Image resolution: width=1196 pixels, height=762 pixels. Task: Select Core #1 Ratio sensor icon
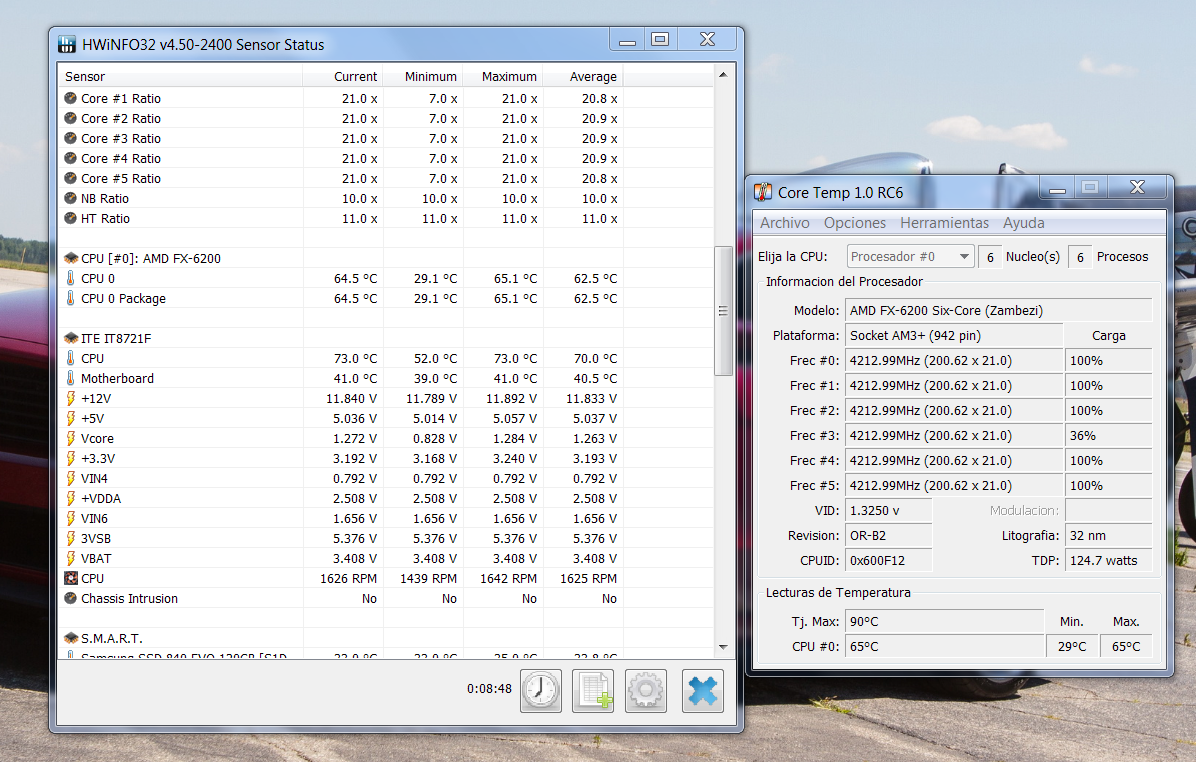70,98
